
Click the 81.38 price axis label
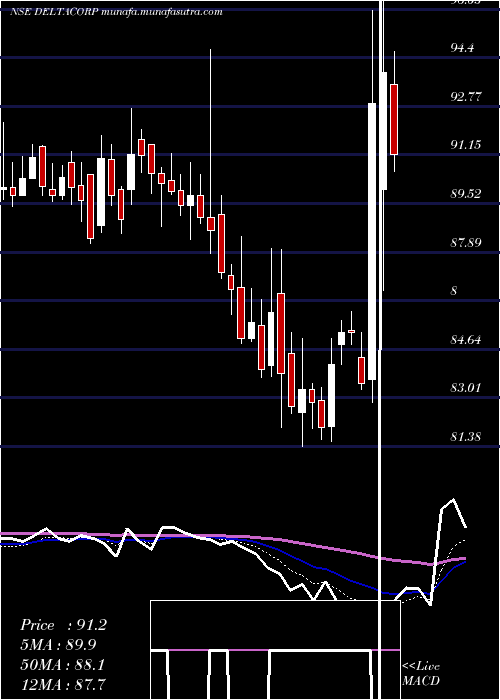pyautogui.click(x=466, y=437)
